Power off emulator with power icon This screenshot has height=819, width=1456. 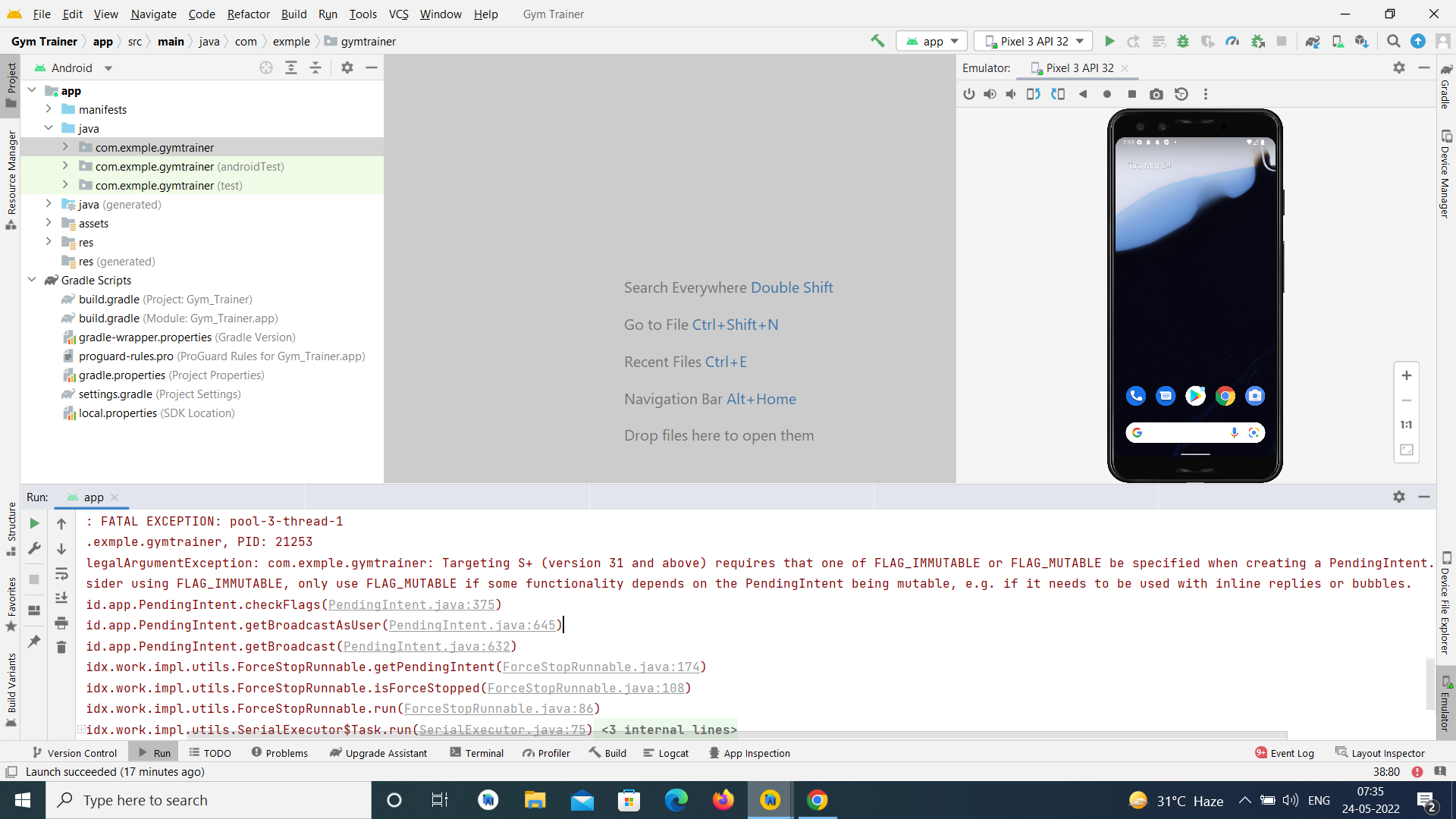click(x=968, y=94)
